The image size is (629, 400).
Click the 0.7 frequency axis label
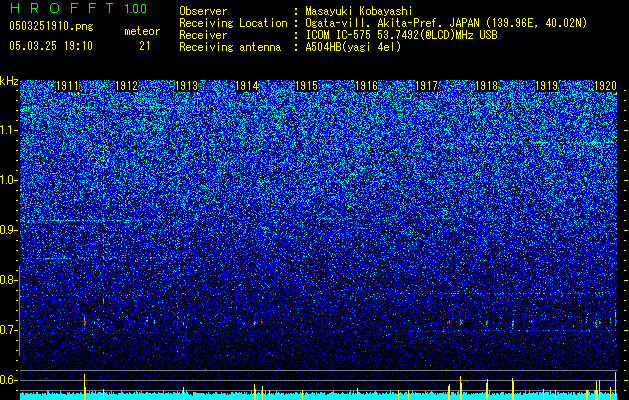tap(9, 330)
